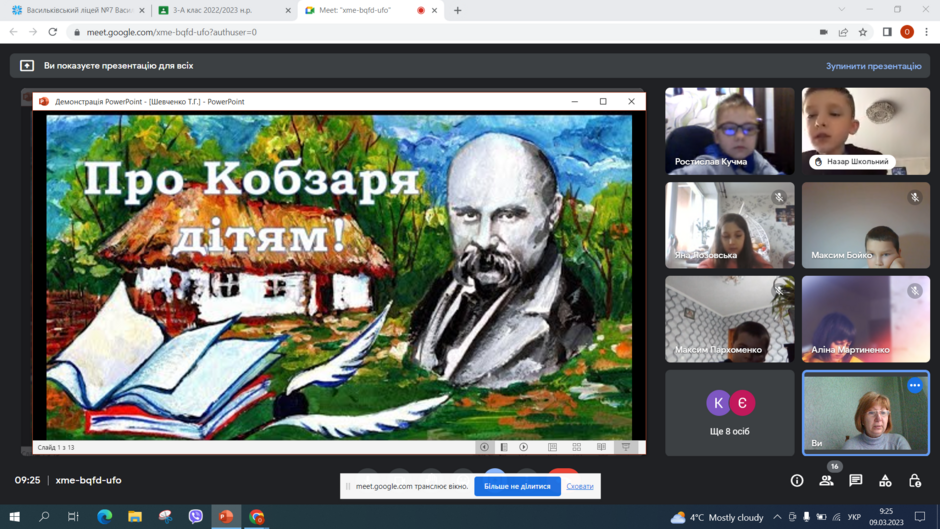This screenshot has height=529, width=940.
Task: Bookmark this page with star icon
Action: click(863, 32)
